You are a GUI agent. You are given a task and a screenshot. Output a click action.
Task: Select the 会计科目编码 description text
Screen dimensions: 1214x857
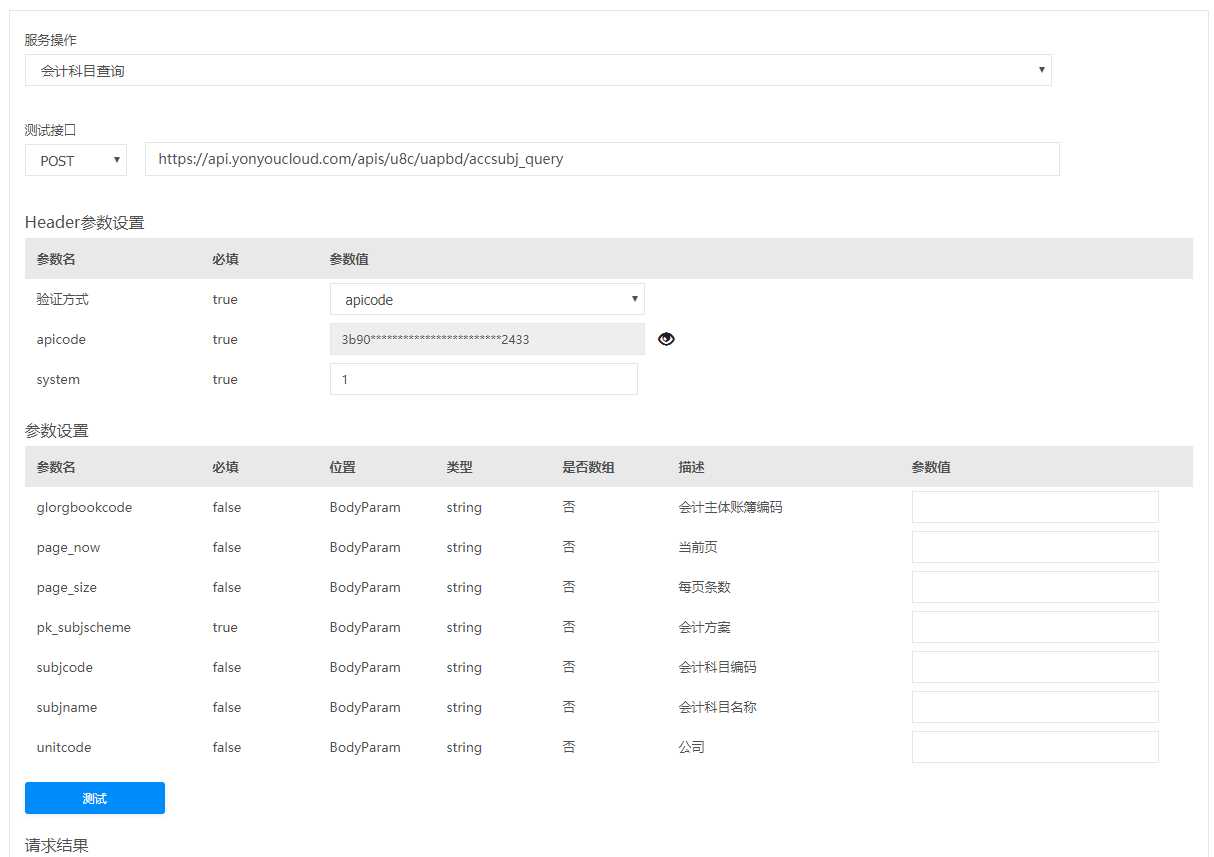pyautogui.click(x=717, y=667)
